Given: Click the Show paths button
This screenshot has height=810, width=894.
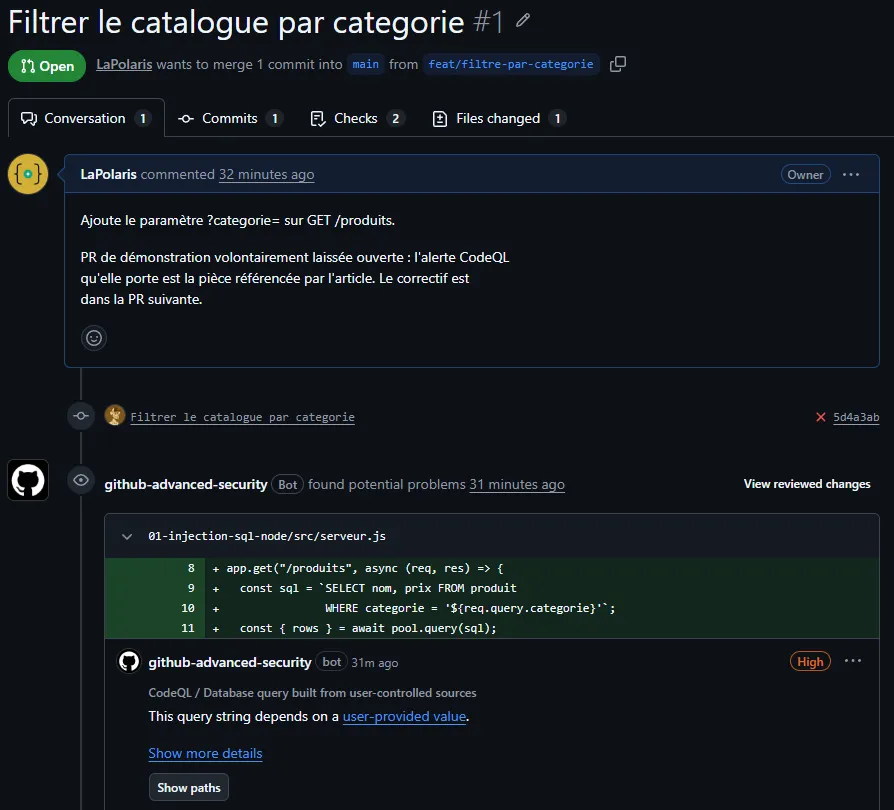Looking at the screenshot, I should click(x=189, y=788).
